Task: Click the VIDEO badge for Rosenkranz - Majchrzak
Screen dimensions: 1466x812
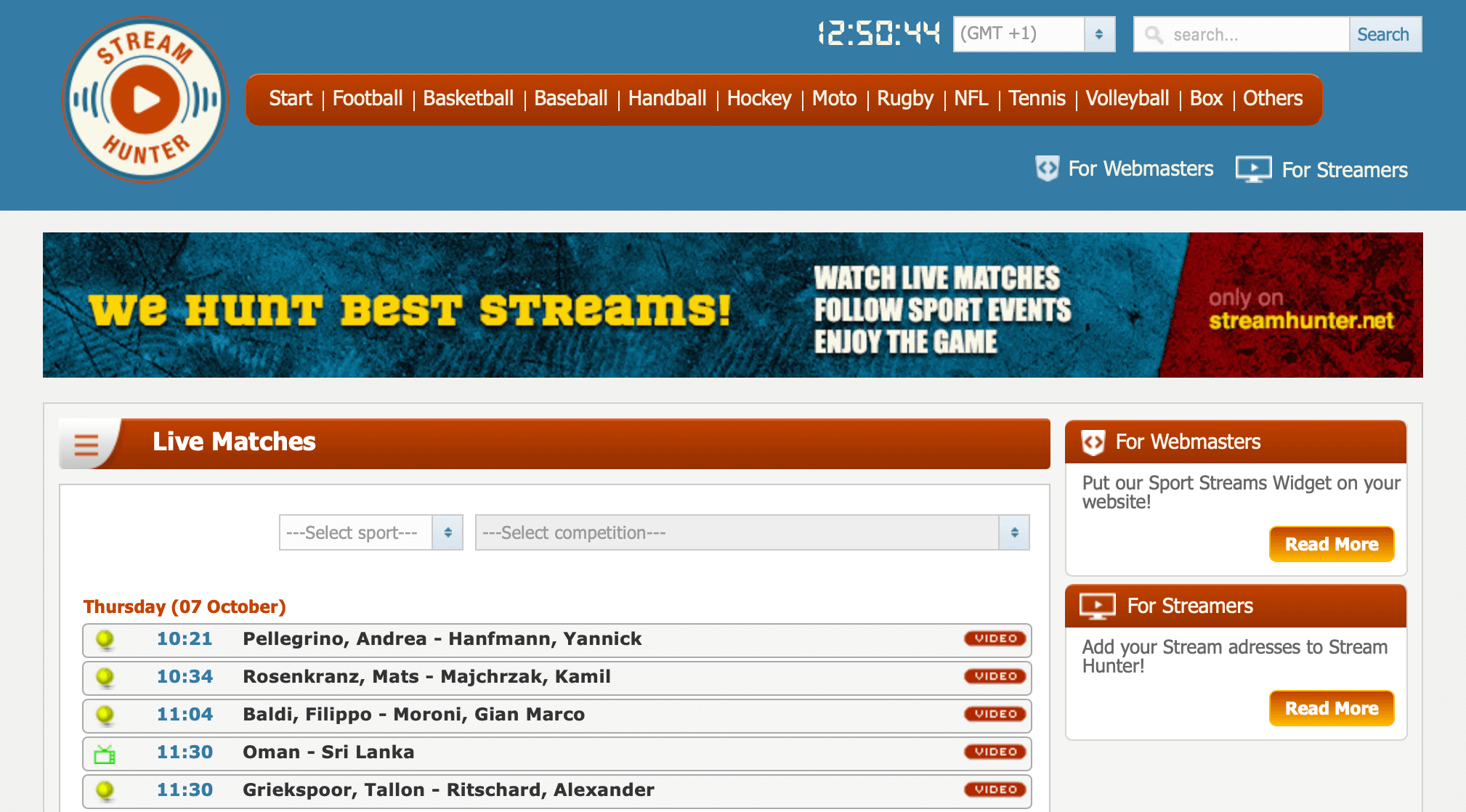Action: point(995,676)
